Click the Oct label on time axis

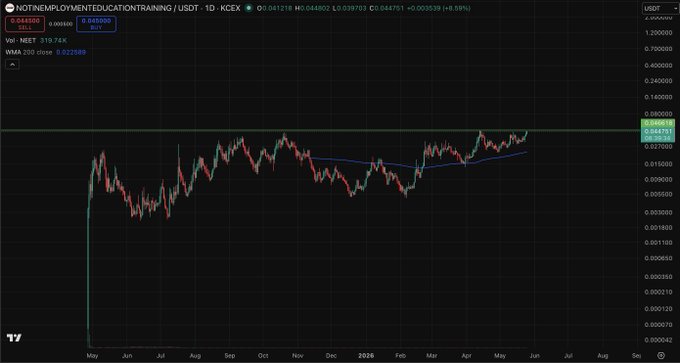click(263, 356)
